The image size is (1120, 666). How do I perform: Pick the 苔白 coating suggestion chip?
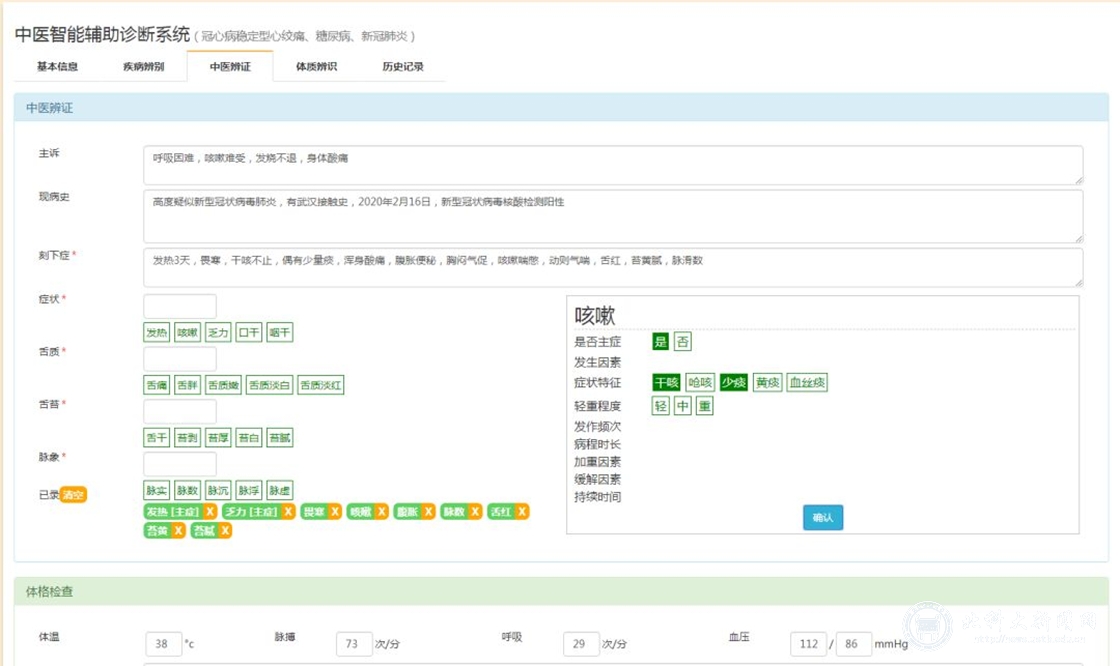pyautogui.click(x=249, y=437)
